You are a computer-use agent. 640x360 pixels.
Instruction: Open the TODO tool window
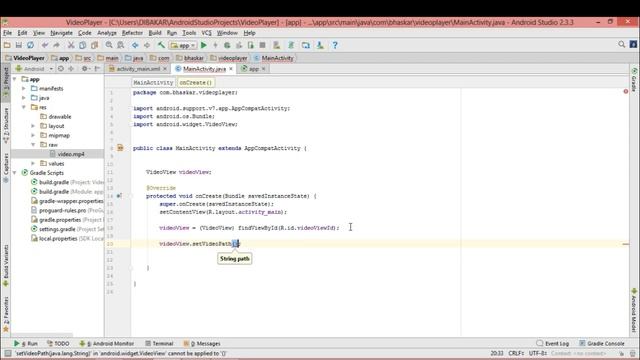pos(58,344)
